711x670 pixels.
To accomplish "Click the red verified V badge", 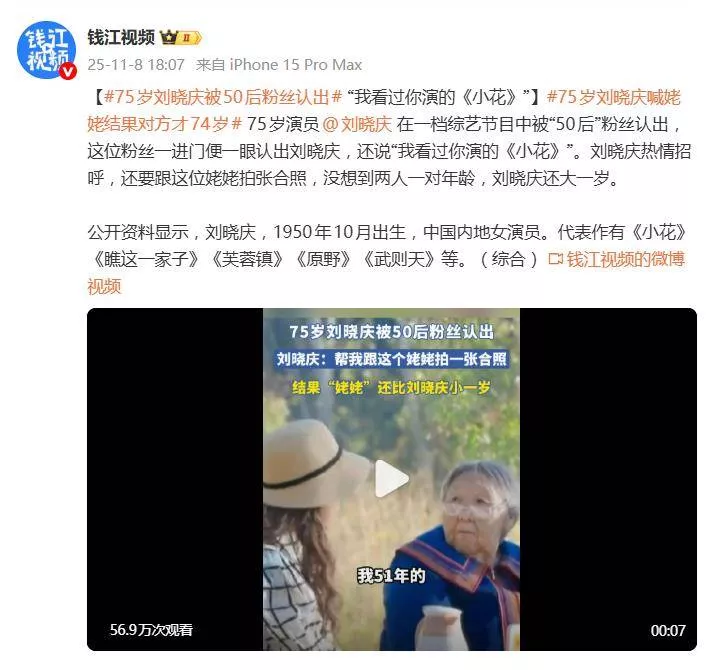I will coord(68,71).
